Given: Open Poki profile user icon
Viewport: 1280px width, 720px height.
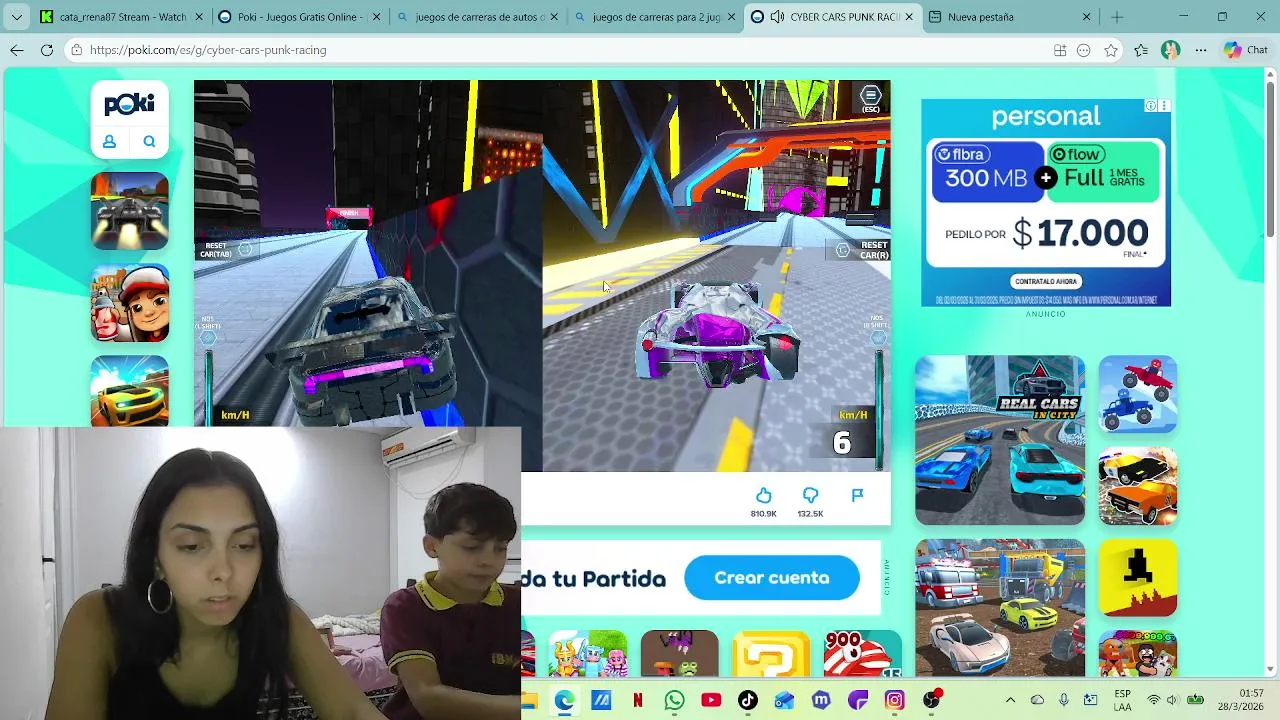Looking at the screenshot, I should tap(109, 142).
